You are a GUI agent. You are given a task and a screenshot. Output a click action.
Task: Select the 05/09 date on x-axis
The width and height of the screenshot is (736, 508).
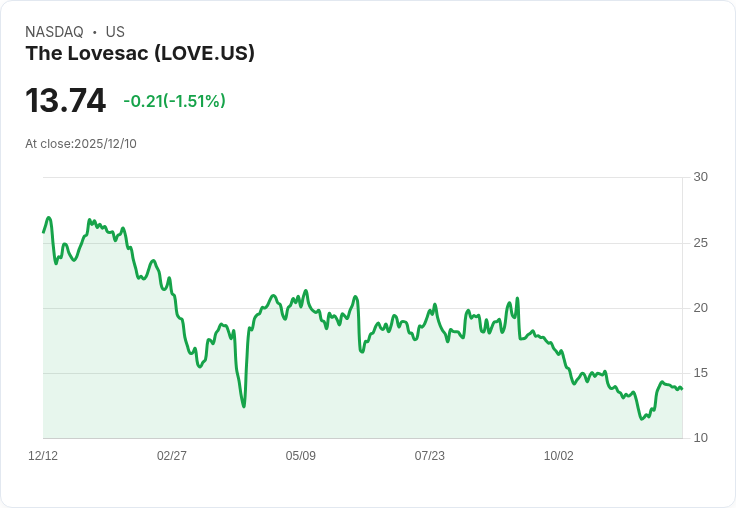[x=301, y=456]
